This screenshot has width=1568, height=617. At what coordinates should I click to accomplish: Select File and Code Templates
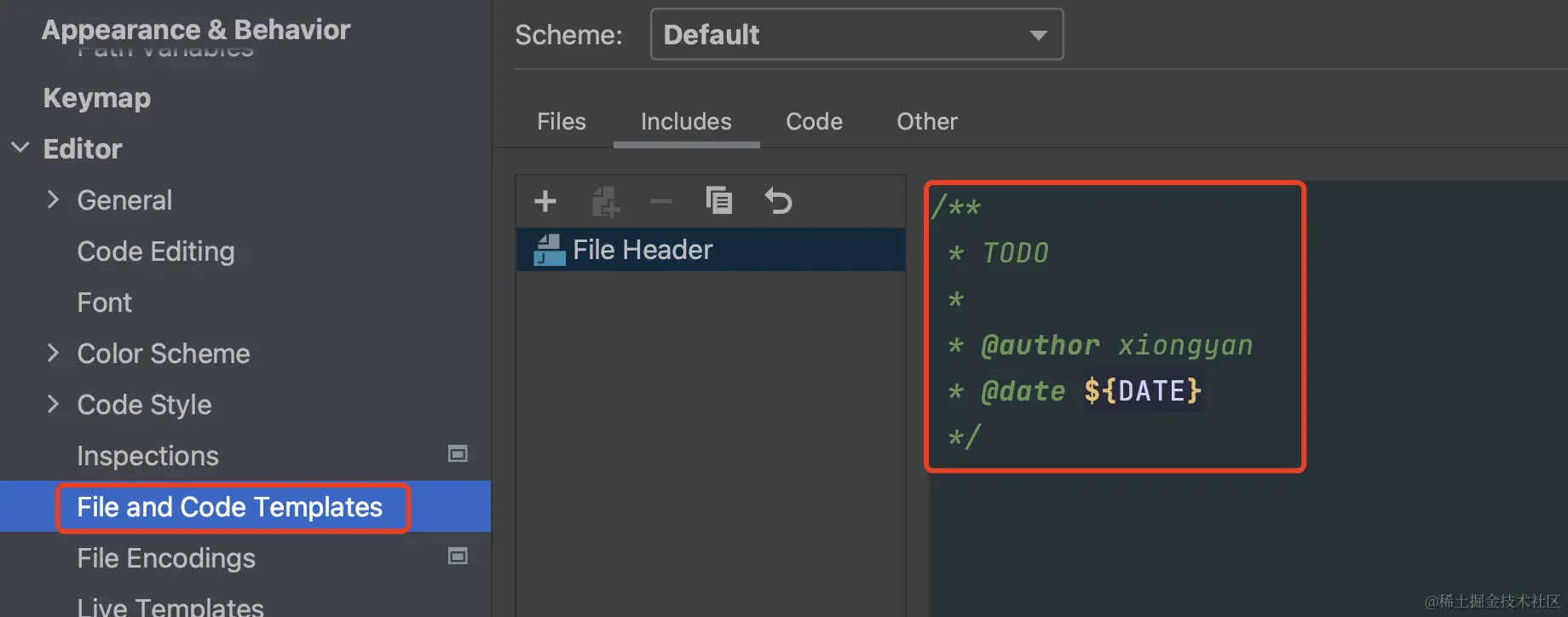coord(229,507)
